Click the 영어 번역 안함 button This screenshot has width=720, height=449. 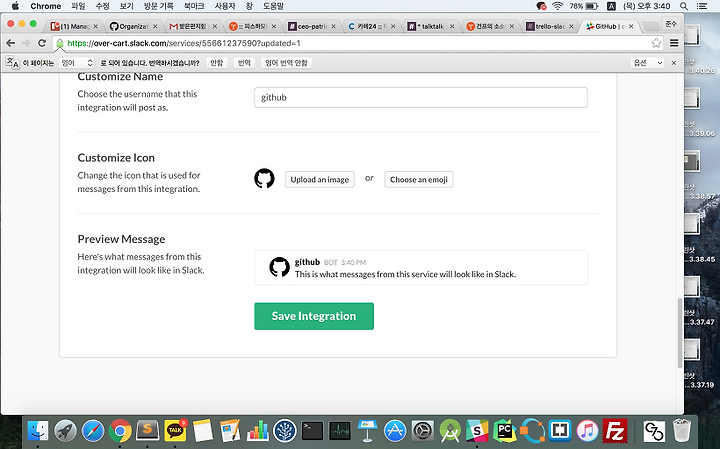(x=286, y=63)
